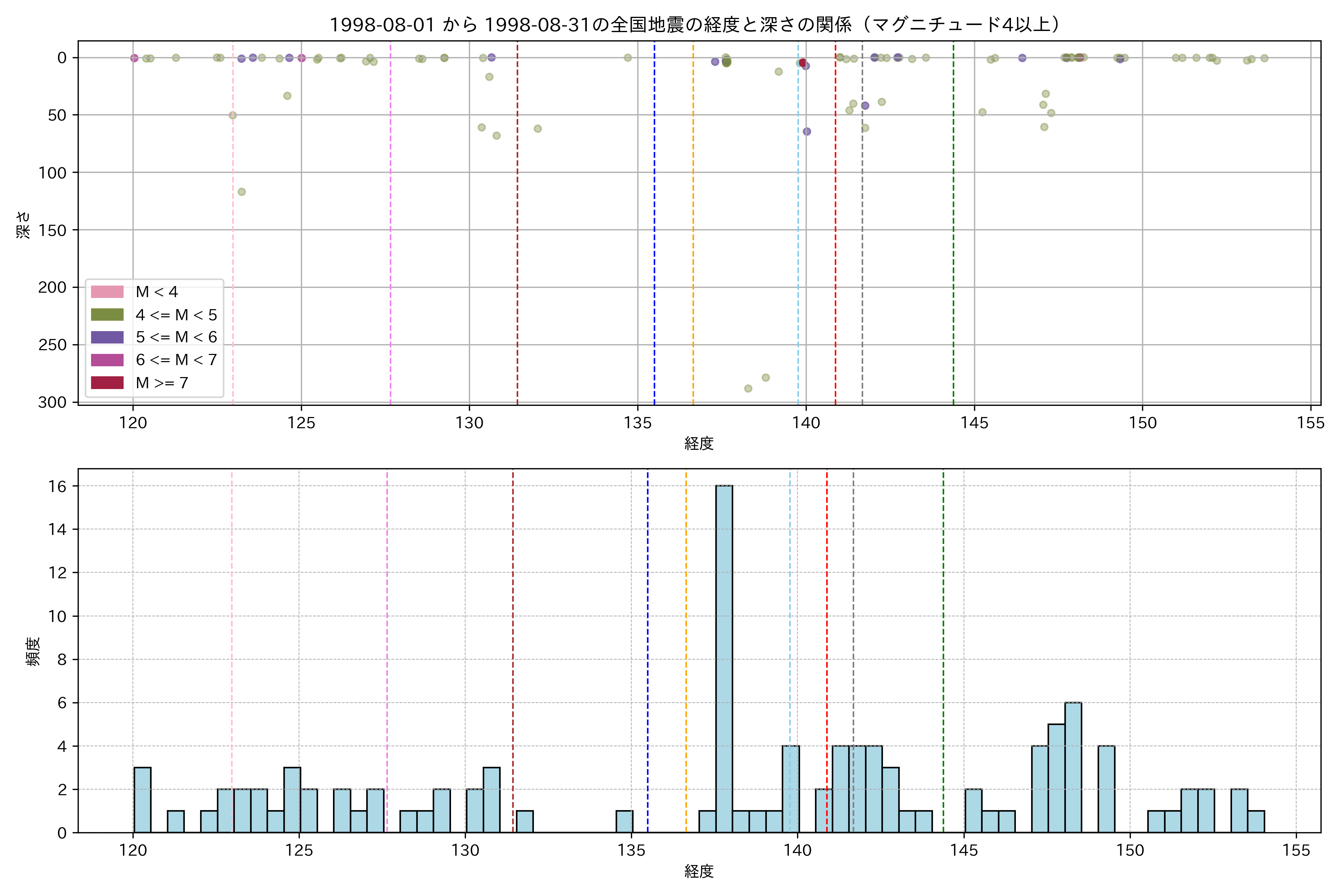Click the histogram bar with frequency 6
Viewport: 1344px width, 896px height.
pyautogui.click(x=1073, y=767)
